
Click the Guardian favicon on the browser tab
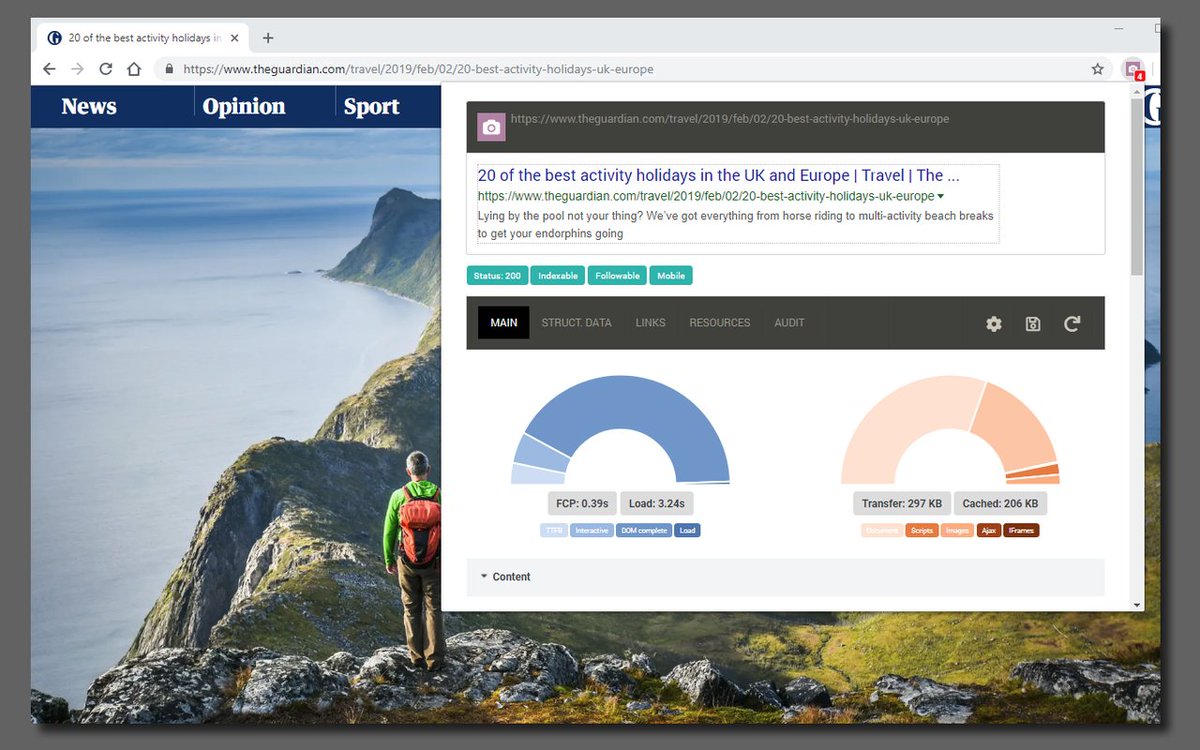click(55, 38)
